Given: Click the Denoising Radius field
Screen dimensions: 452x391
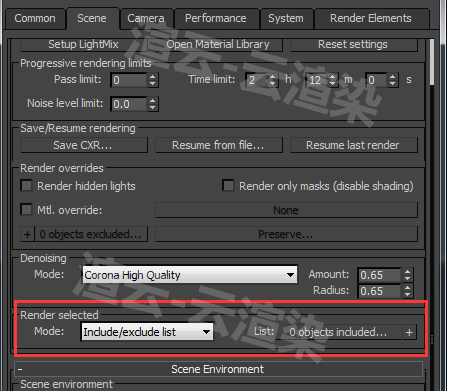Looking at the screenshot, I should (379, 291).
